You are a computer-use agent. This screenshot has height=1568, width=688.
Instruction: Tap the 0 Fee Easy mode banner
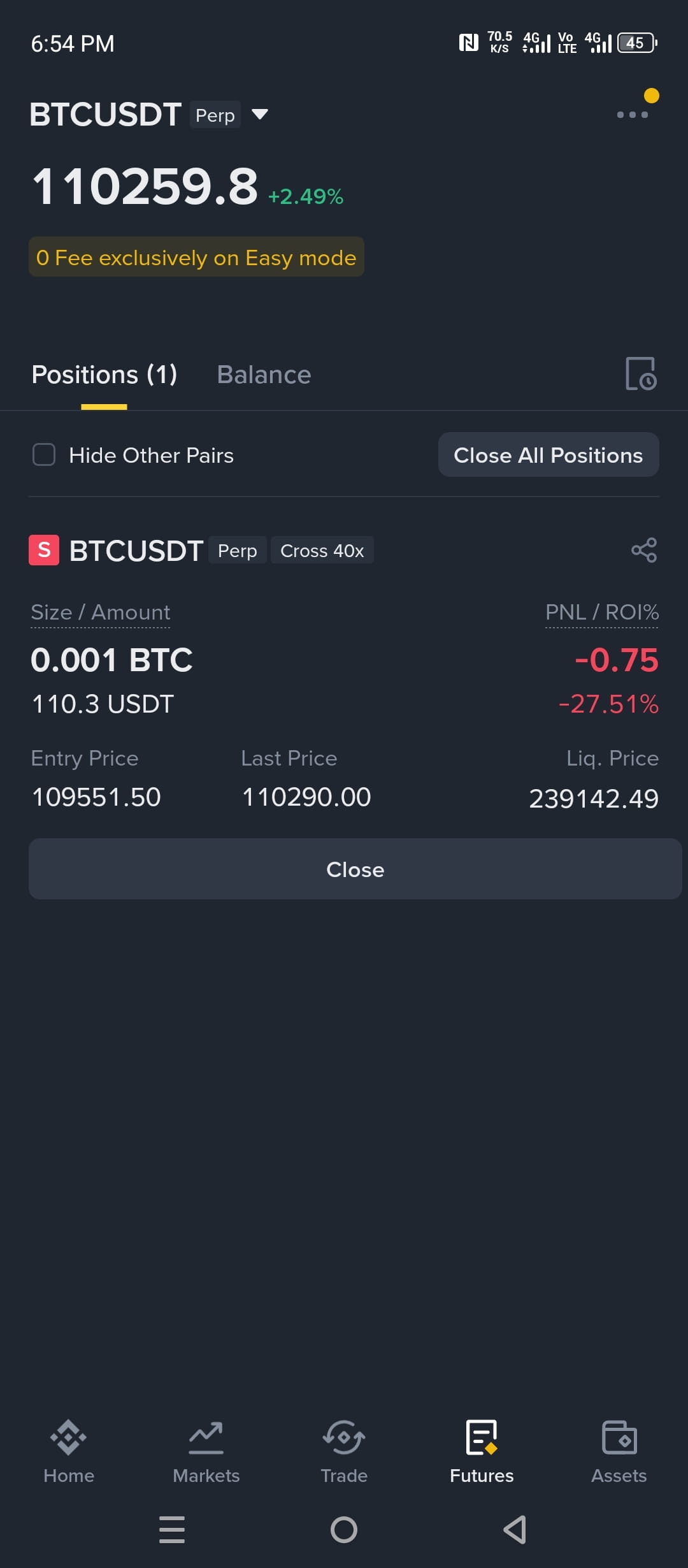pos(196,258)
